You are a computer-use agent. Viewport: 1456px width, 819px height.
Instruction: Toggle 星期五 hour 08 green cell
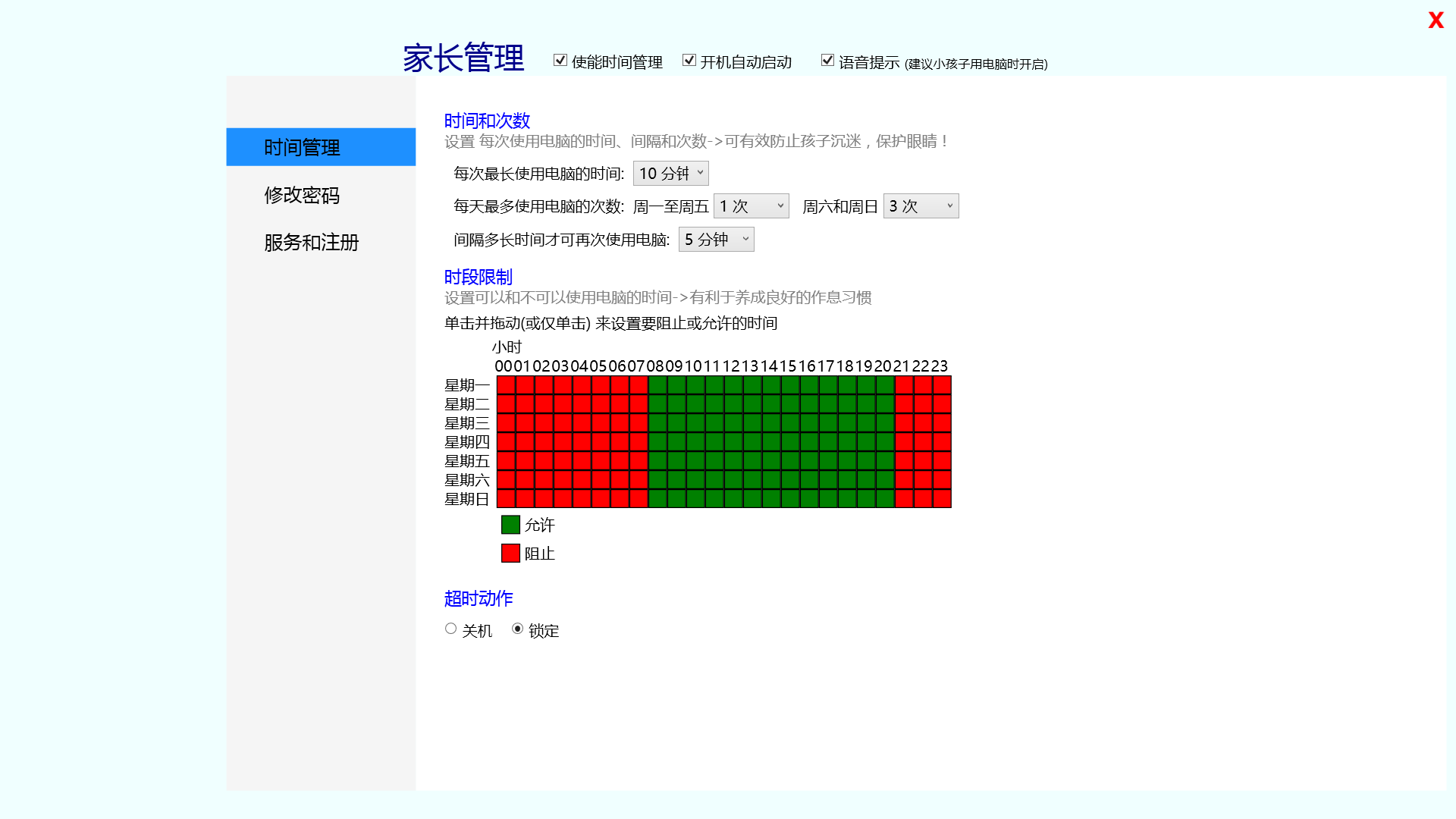pos(657,461)
